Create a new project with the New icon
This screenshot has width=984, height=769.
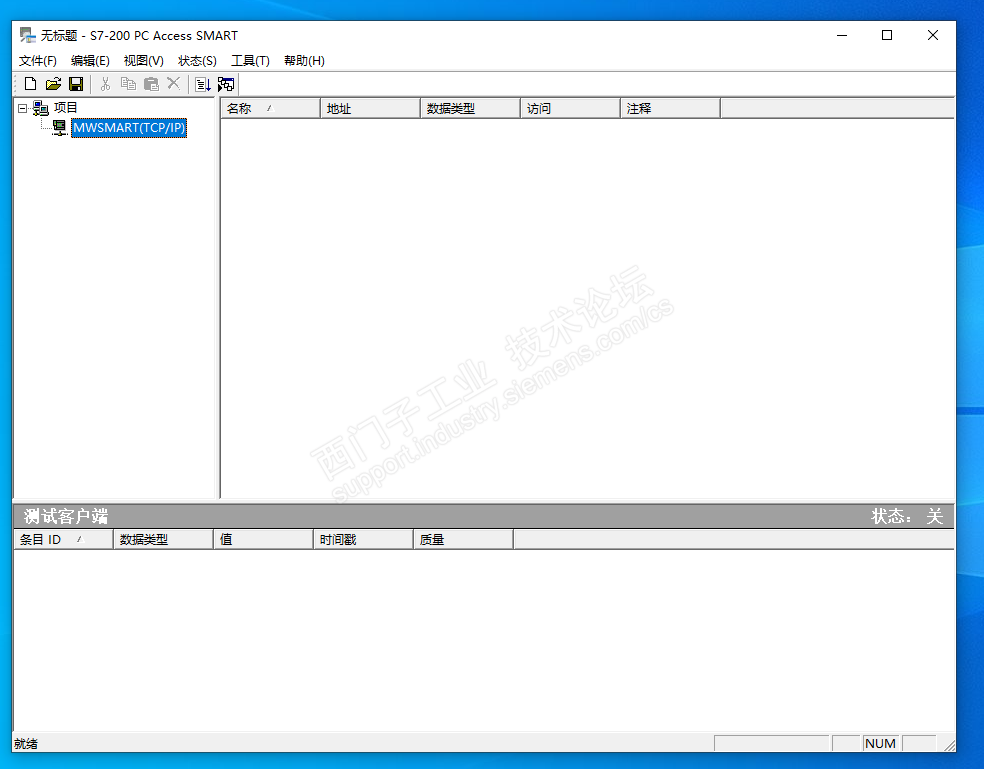pyautogui.click(x=30, y=84)
